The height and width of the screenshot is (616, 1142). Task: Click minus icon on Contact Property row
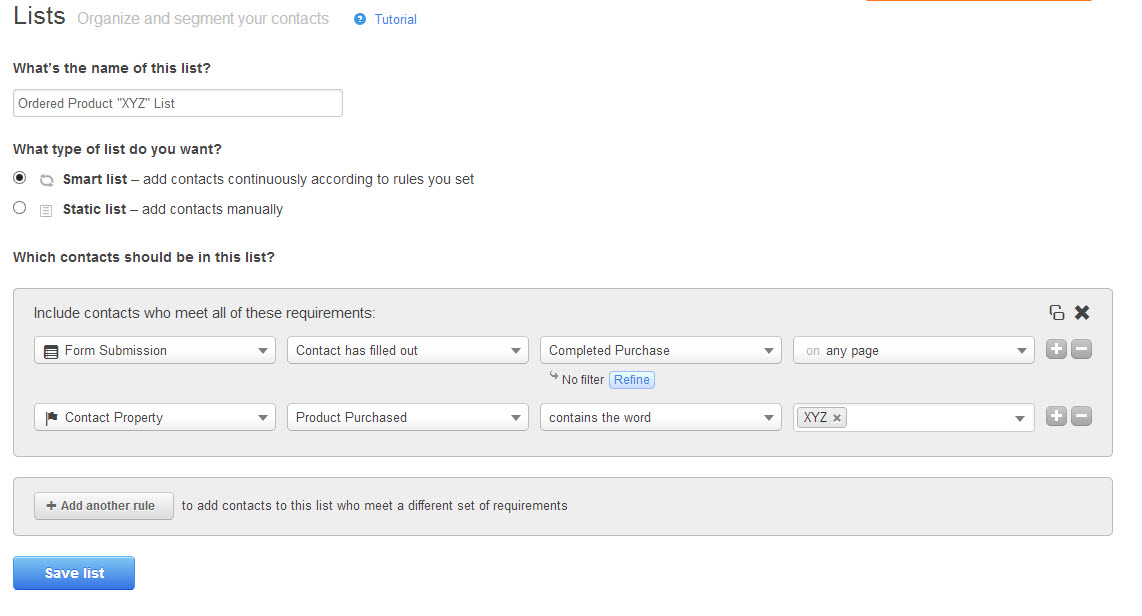click(x=1081, y=417)
